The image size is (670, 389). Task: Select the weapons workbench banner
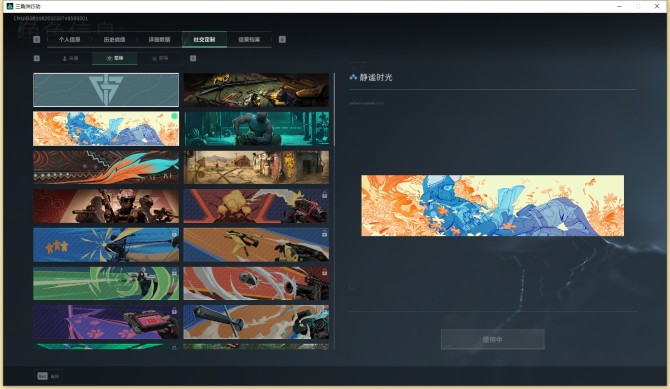pos(256,90)
